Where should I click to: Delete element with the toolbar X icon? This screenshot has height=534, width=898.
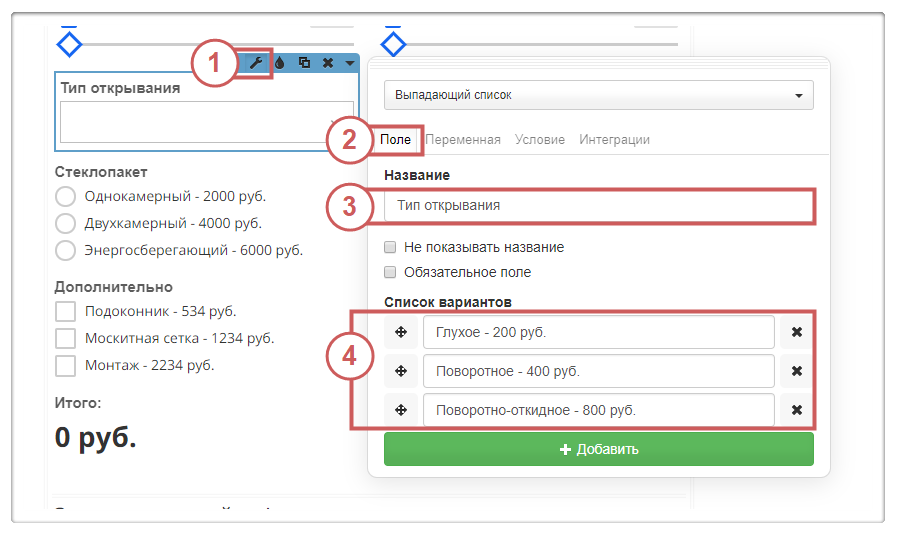click(327, 63)
